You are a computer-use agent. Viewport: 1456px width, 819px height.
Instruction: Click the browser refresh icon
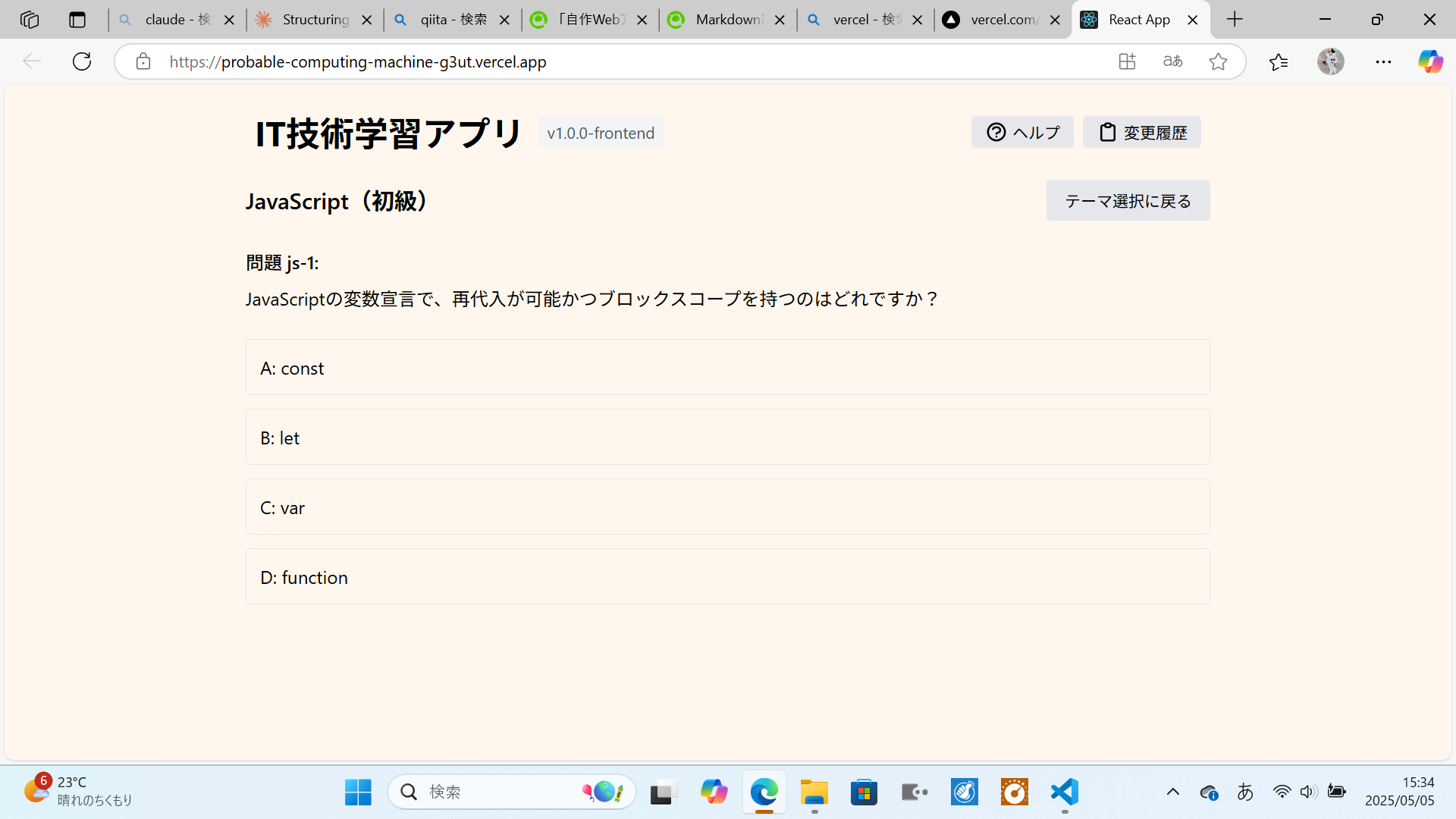[x=81, y=61]
